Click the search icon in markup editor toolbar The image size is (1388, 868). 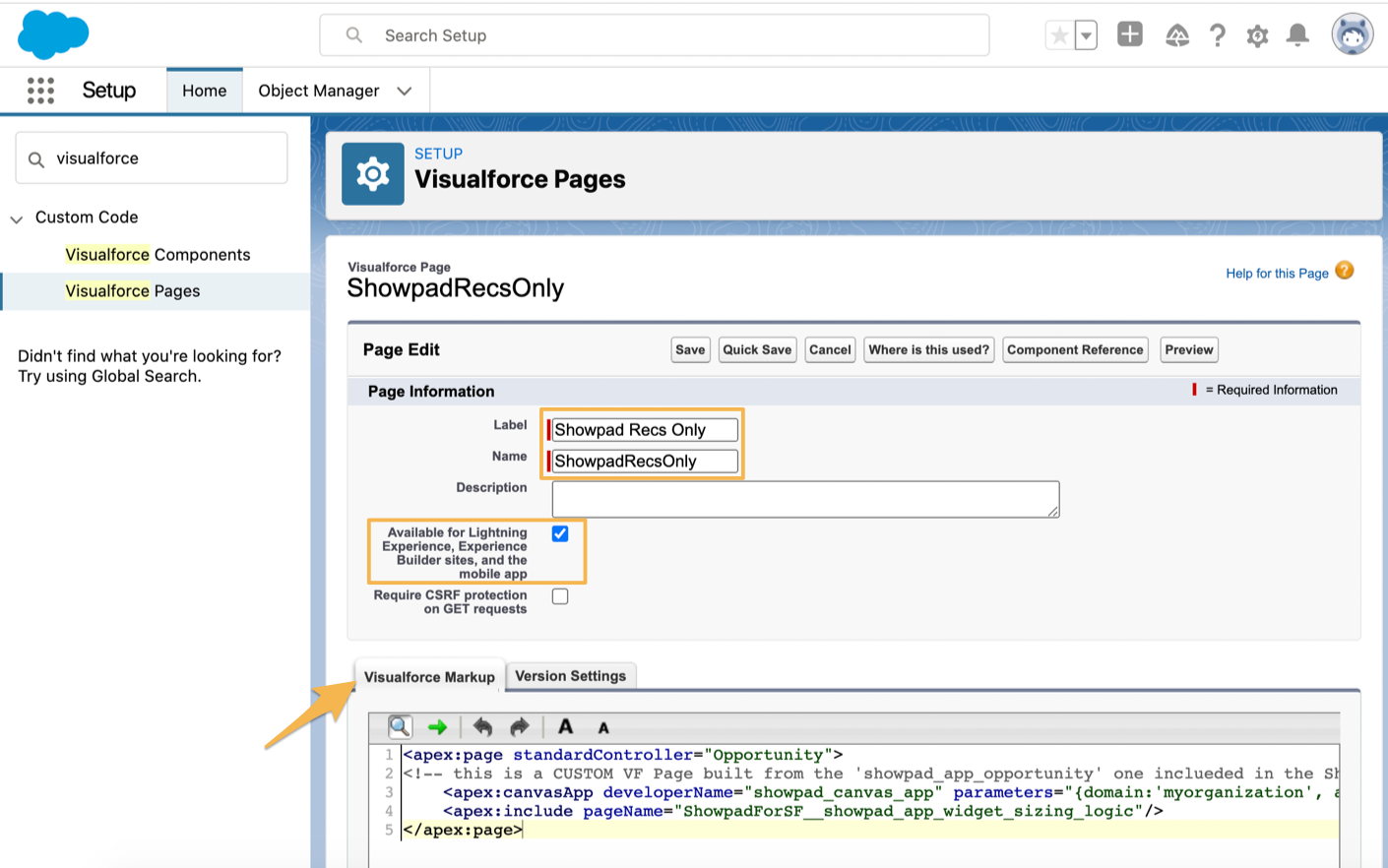400,727
